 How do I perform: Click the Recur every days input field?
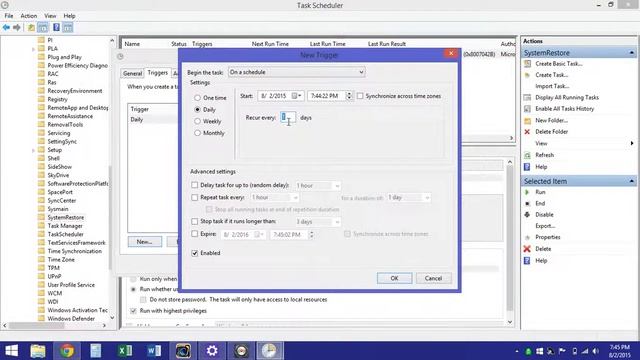288,118
